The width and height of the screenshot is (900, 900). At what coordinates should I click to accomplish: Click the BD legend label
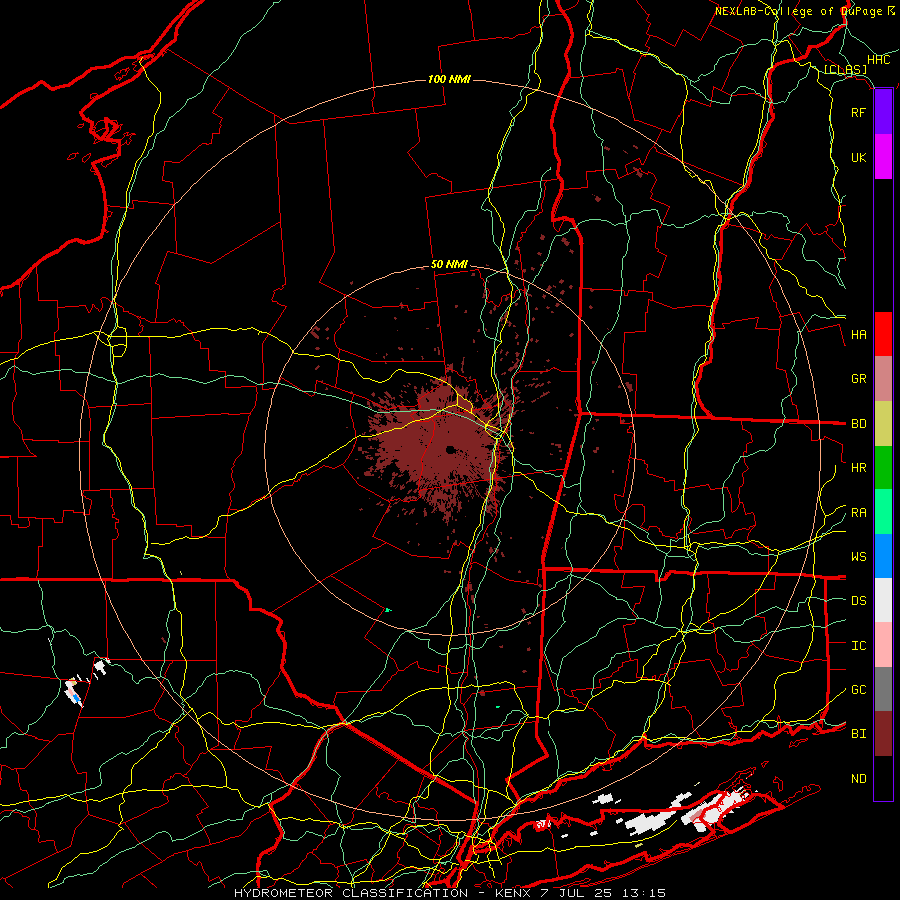[x=858, y=424]
